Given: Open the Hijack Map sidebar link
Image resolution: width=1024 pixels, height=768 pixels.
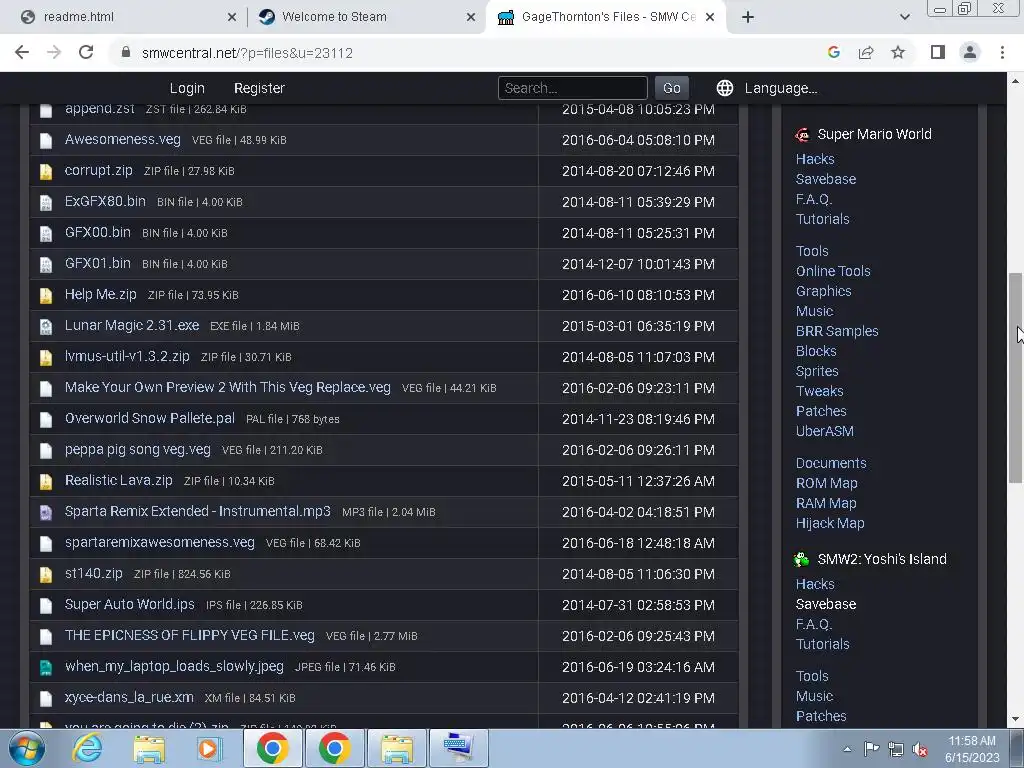Looking at the screenshot, I should point(829,523).
